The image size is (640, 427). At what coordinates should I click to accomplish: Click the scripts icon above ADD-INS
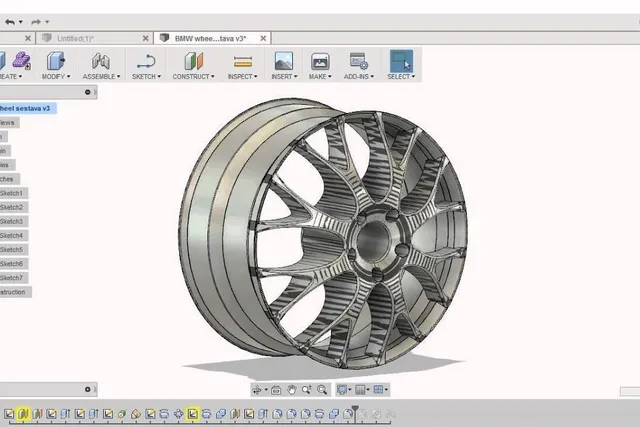(359, 61)
